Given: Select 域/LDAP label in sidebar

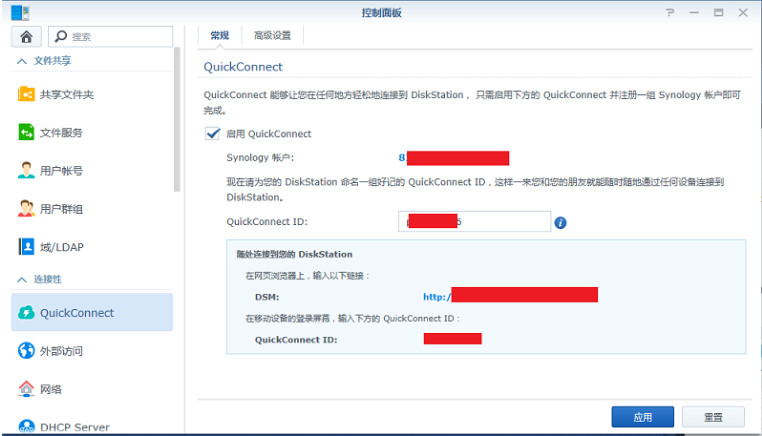Looking at the screenshot, I should [x=62, y=247].
